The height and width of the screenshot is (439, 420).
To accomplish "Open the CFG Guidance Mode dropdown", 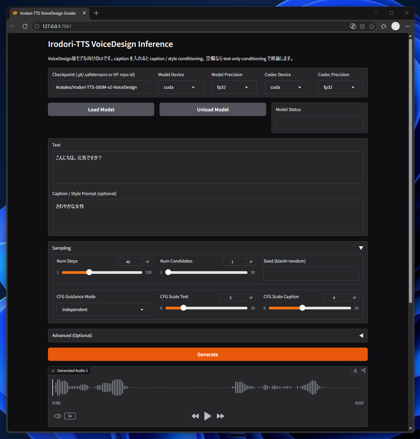I will [x=104, y=309].
